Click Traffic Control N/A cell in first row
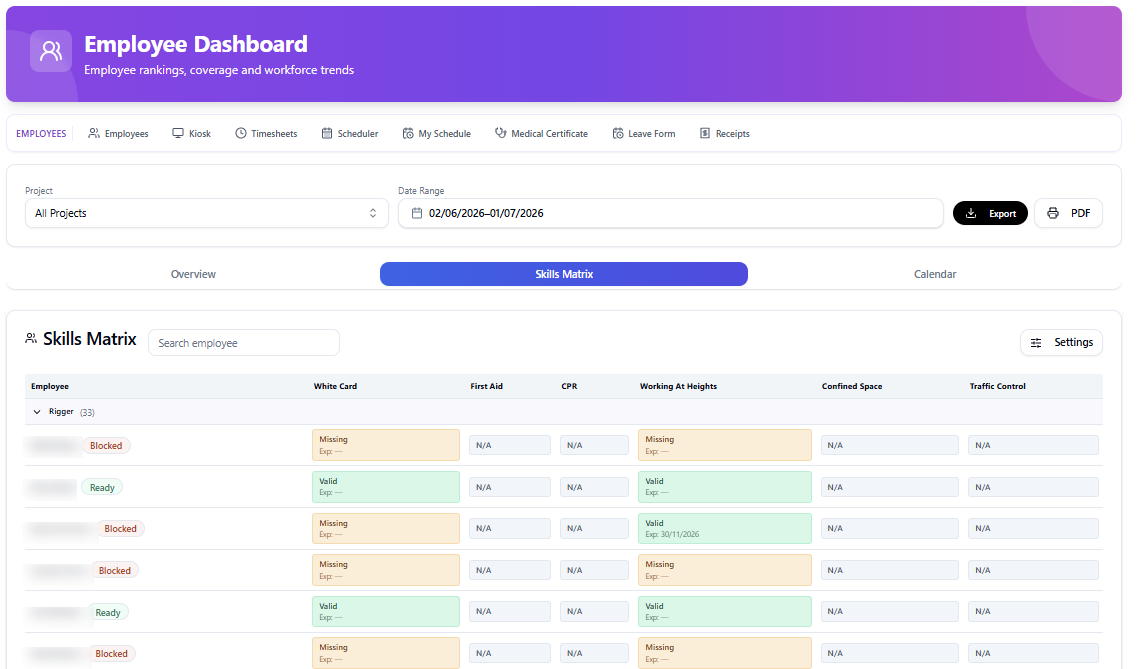1138x669 pixels. click(1033, 445)
